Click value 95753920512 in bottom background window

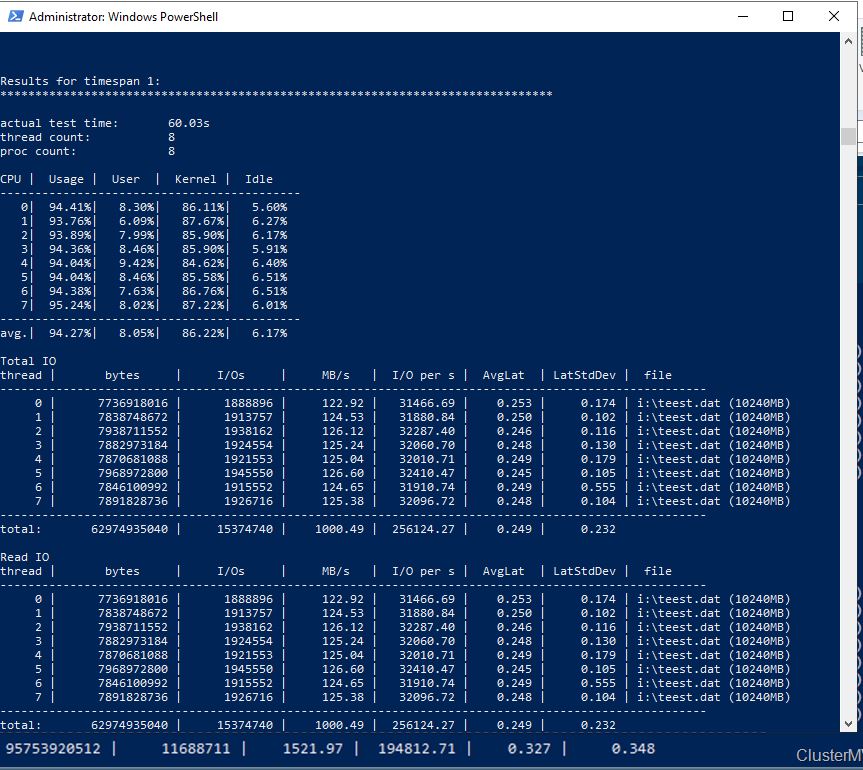53,749
